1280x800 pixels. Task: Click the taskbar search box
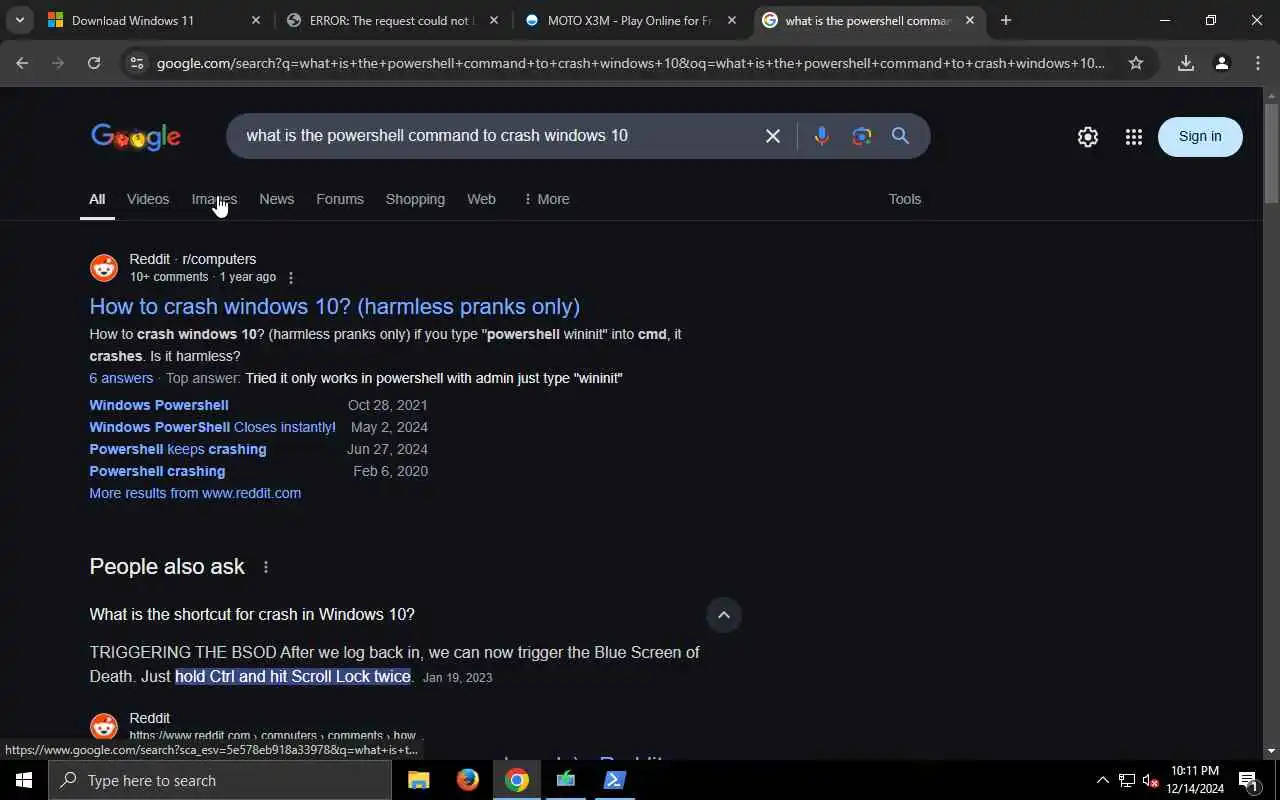point(220,780)
